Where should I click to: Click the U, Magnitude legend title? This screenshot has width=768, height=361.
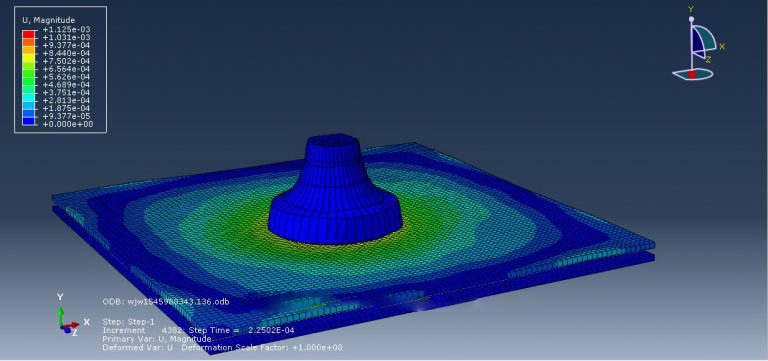coord(49,20)
